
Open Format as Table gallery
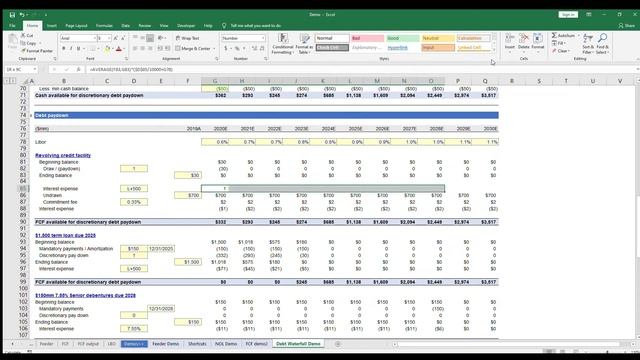point(304,44)
